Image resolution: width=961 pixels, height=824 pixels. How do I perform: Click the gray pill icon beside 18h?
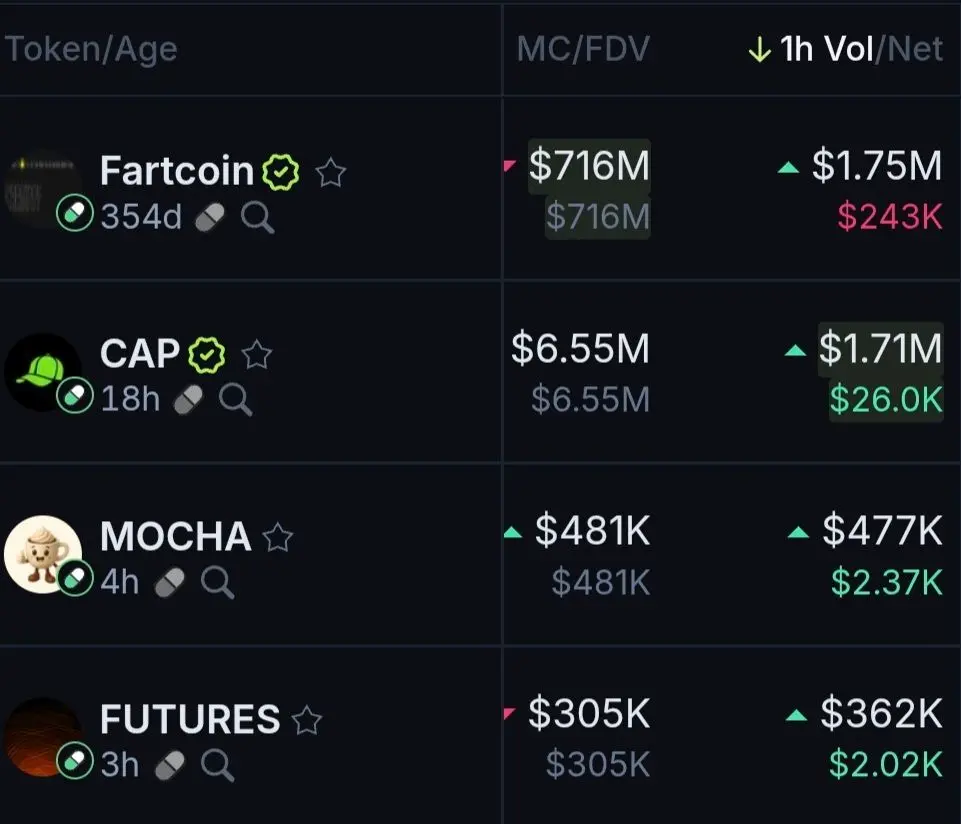[188, 400]
